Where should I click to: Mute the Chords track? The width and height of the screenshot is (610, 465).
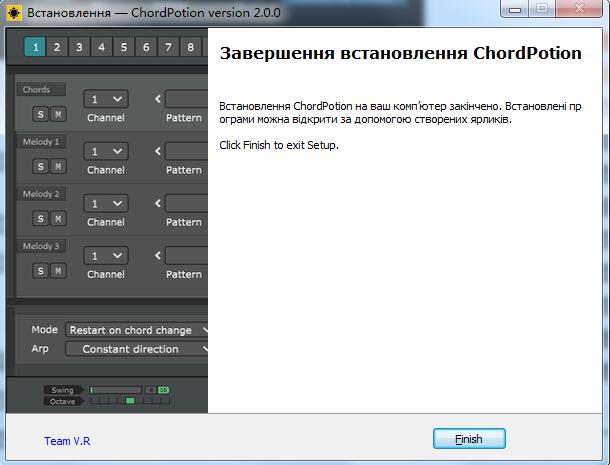[x=58, y=114]
